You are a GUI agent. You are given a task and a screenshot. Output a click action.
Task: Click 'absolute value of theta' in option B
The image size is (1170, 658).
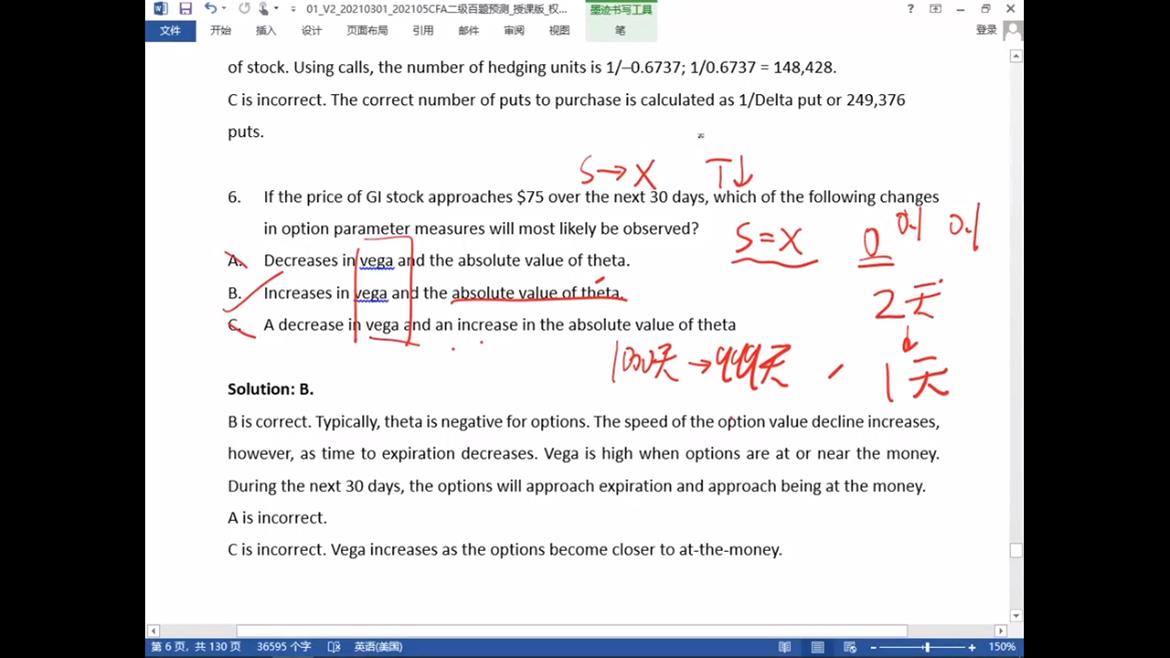tap(537, 293)
